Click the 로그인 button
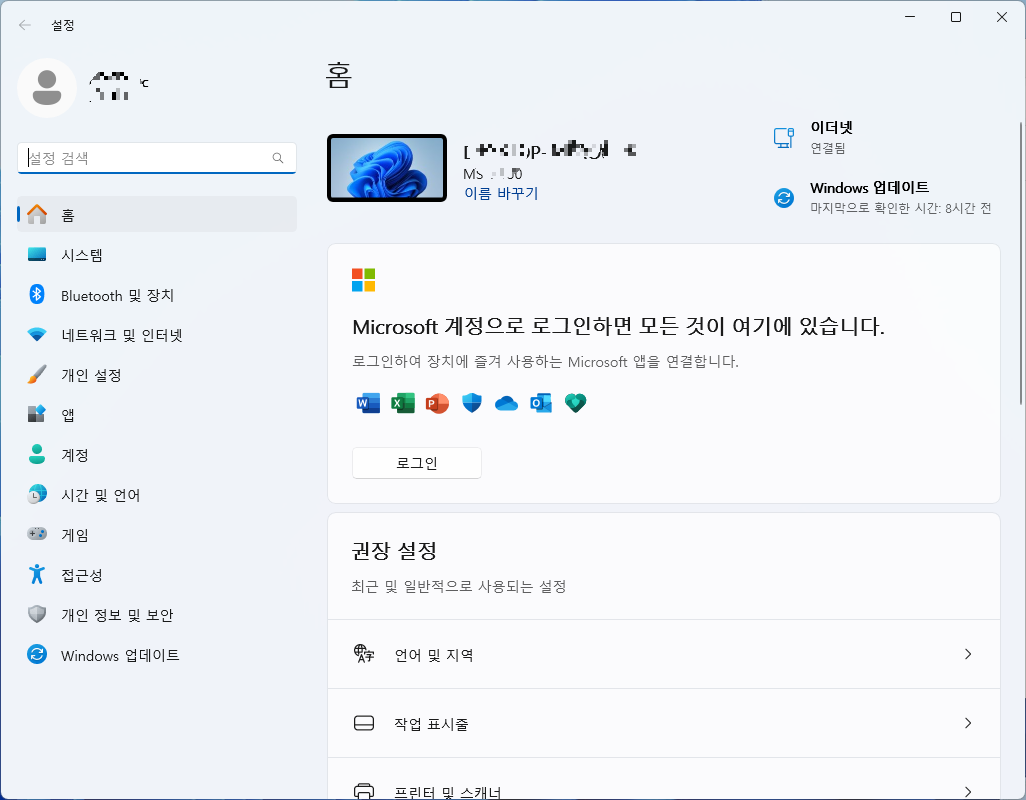The width and height of the screenshot is (1026, 800). (x=417, y=463)
